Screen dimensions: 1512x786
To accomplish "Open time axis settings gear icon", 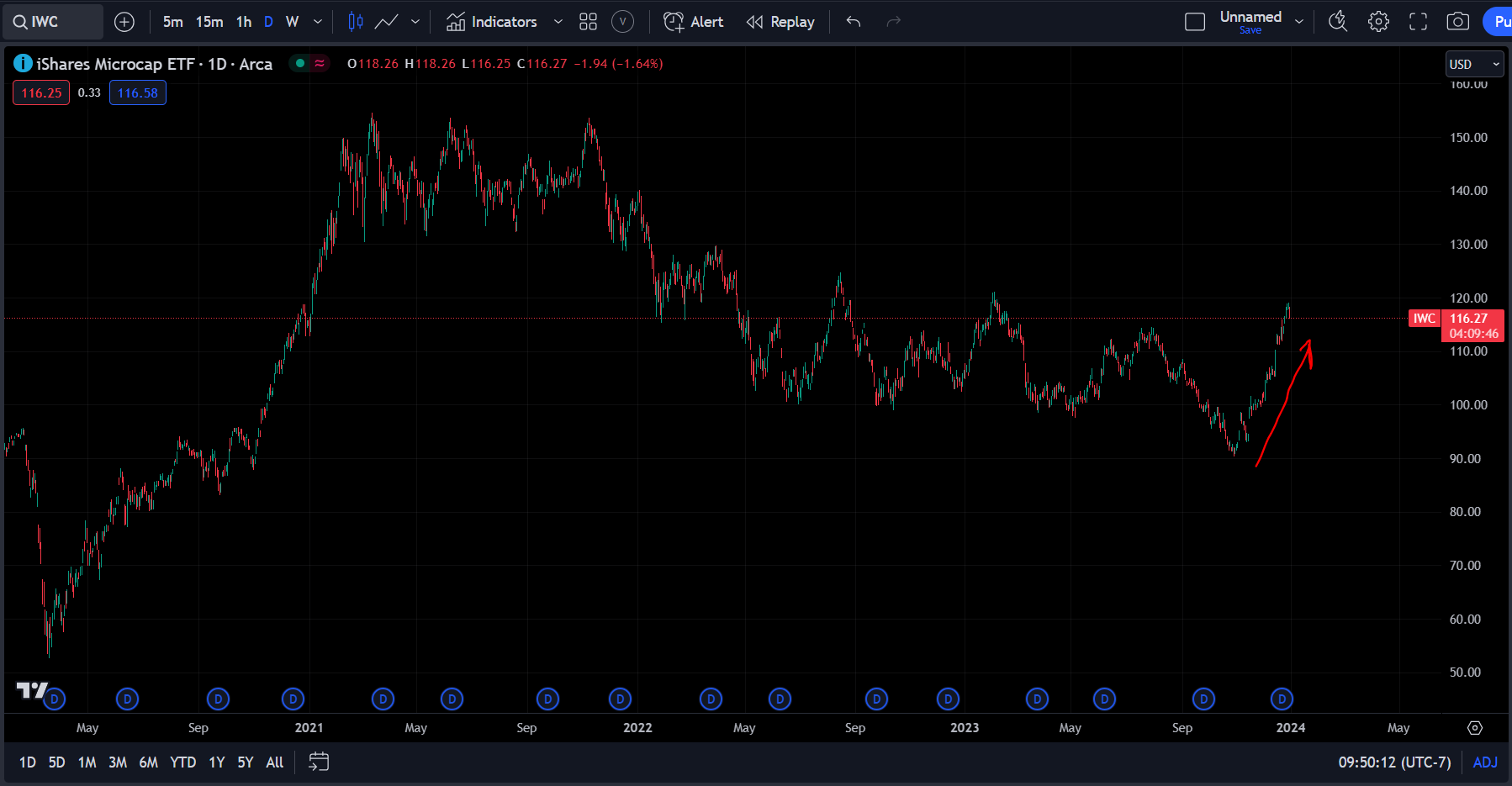I will click(1475, 727).
